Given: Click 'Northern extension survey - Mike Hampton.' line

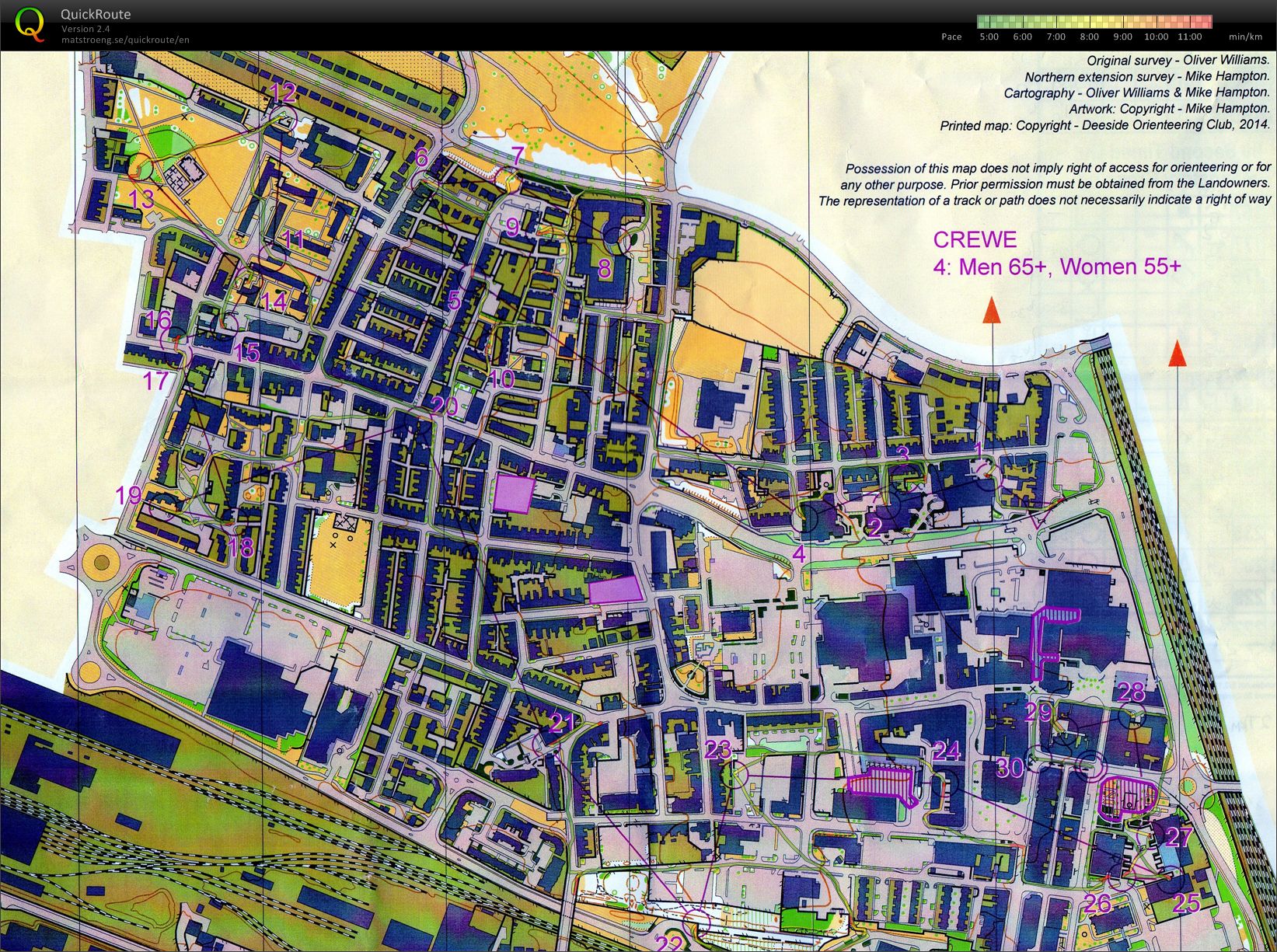Looking at the screenshot, I should point(1146,76).
